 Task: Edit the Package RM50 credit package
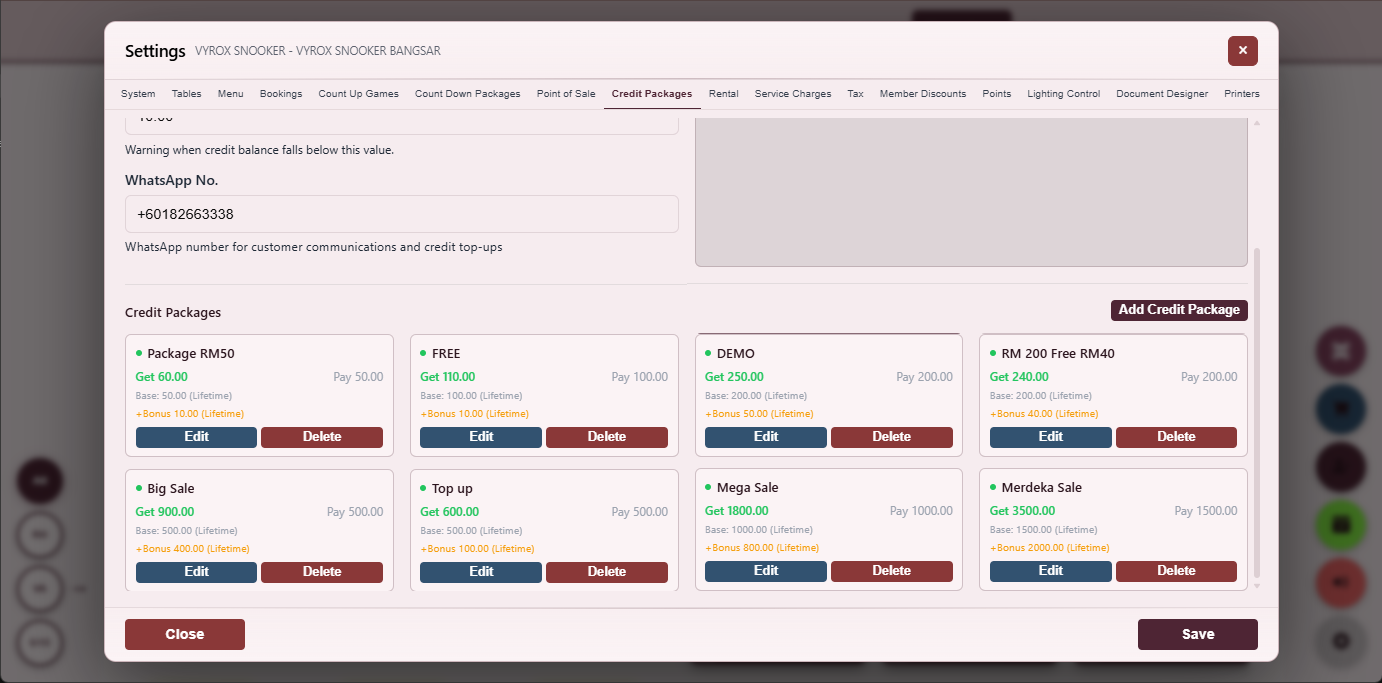click(196, 437)
